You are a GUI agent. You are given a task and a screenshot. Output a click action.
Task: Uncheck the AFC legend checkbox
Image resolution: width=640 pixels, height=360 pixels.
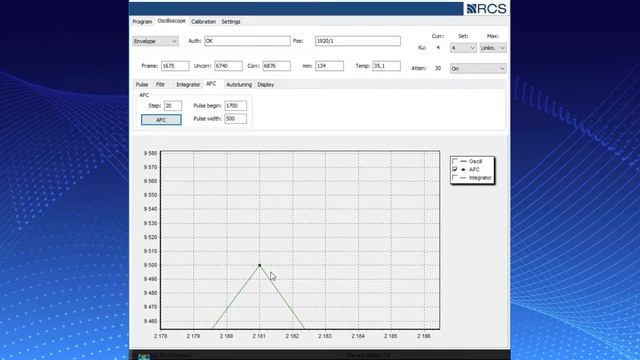click(x=455, y=169)
